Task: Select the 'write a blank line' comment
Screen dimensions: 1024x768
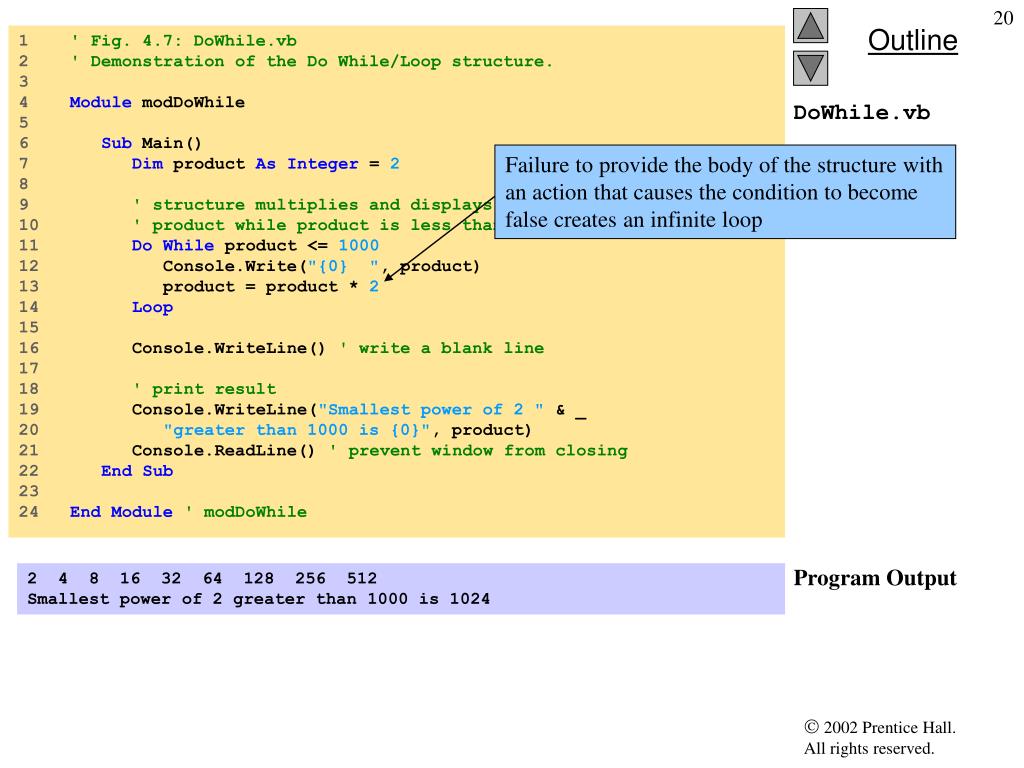Action: coord(442,348)
